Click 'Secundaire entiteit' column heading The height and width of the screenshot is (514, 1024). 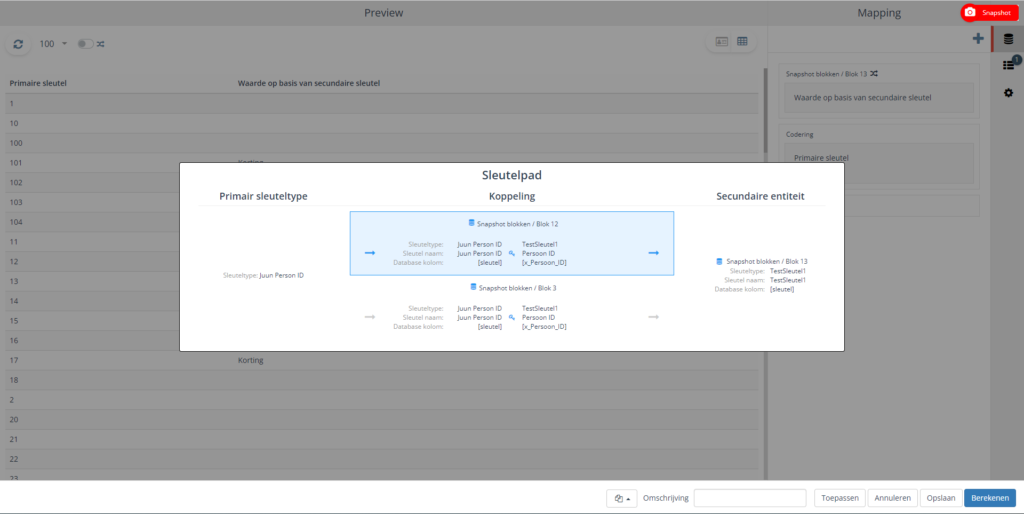(x=760, y=196)
